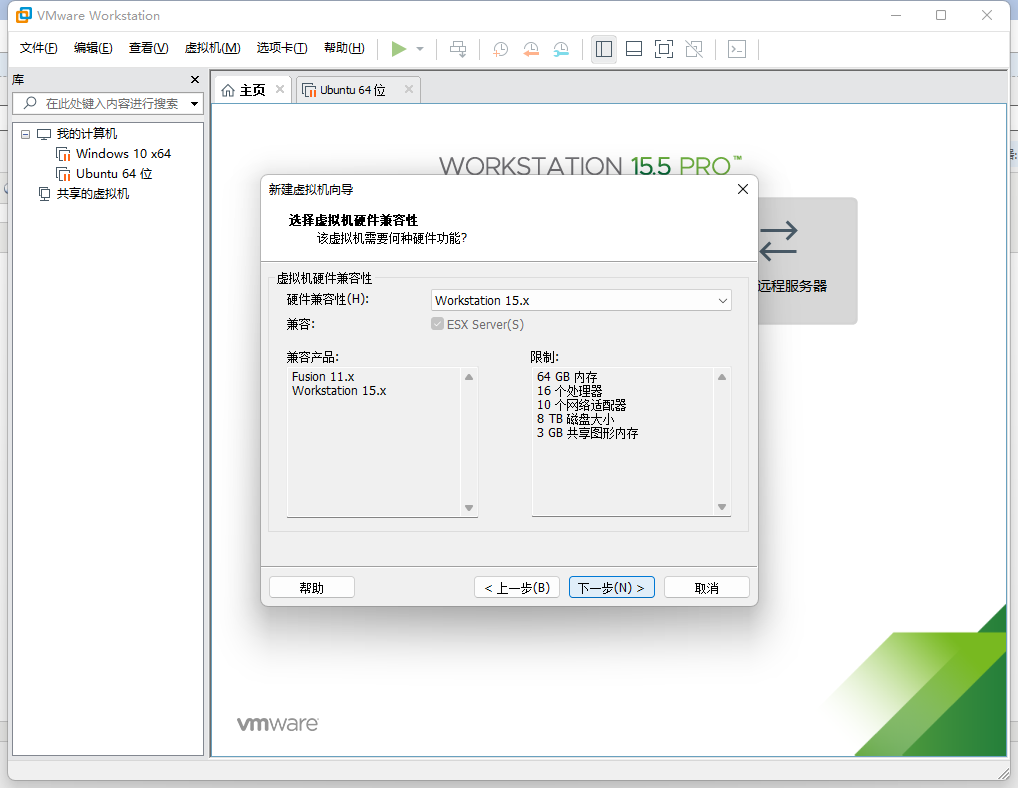
Task: Click the 8 TB 磁盘大小 limit entry
Action: [x=575, y=419]
